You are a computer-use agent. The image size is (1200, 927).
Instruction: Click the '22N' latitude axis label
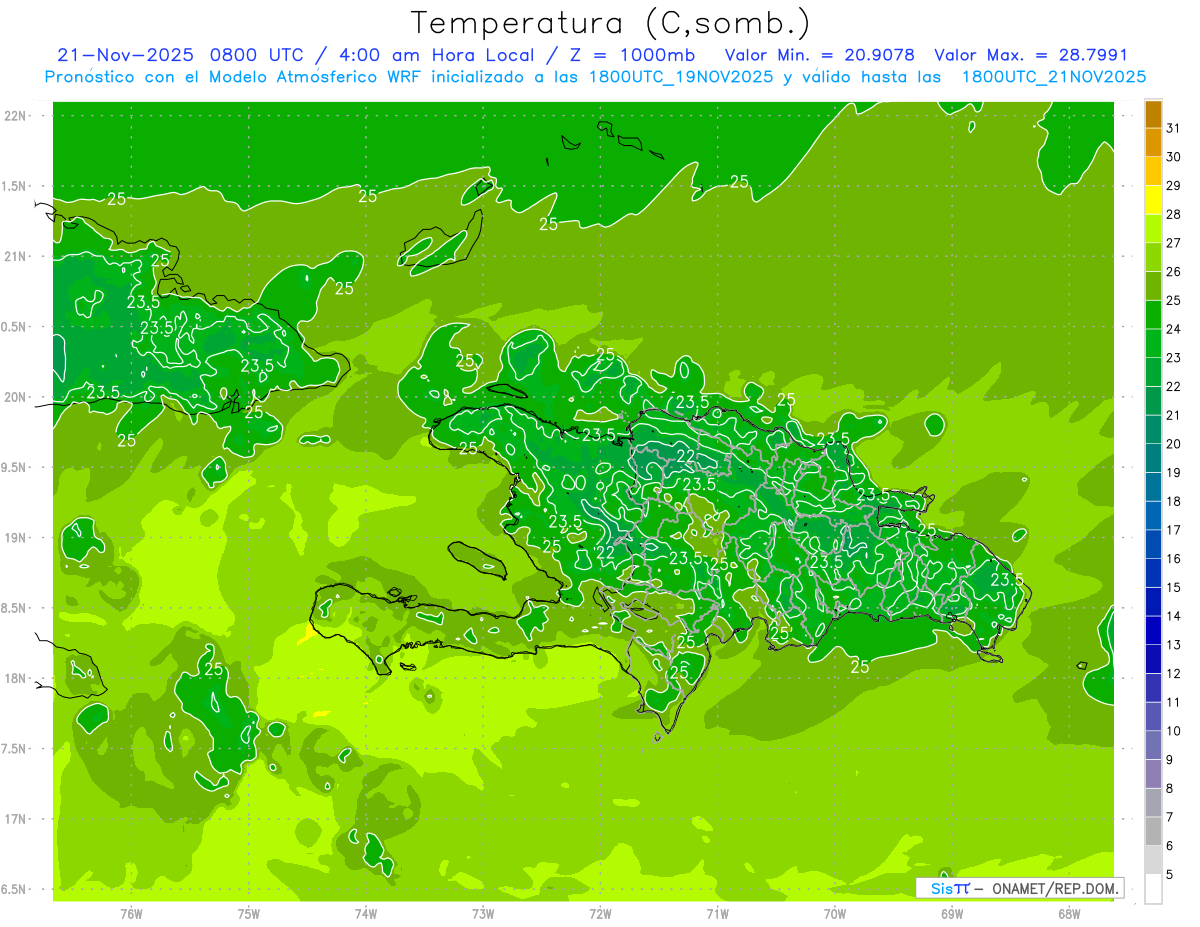pos(16,116)
